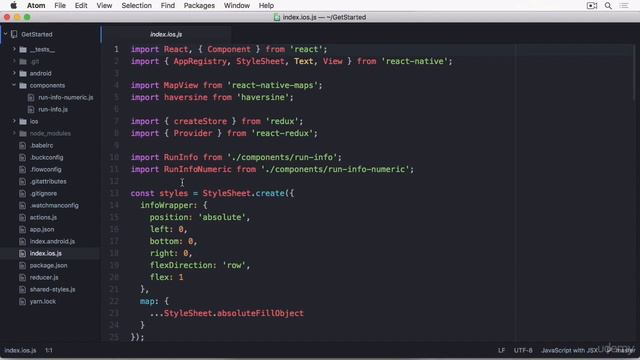Viewport: 640px width, 360px height.
Task: Change the UTF-8 encoding setting
Action: (523, 350)
